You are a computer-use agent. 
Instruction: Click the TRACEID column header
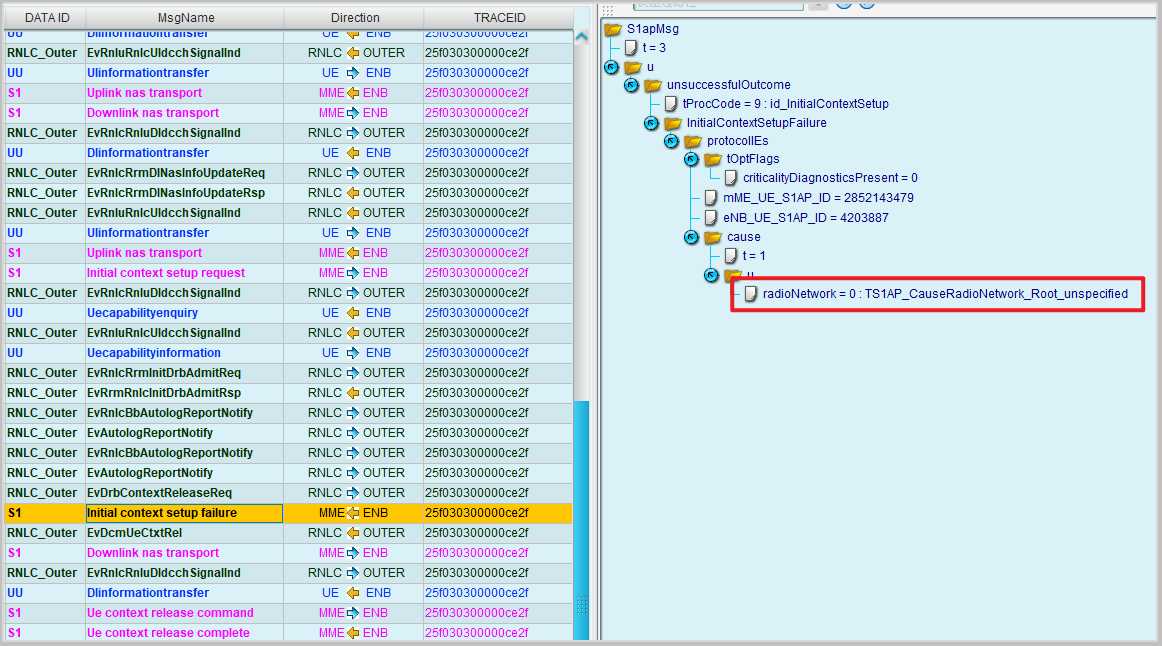pyautogui.click(x=499, y=18)
